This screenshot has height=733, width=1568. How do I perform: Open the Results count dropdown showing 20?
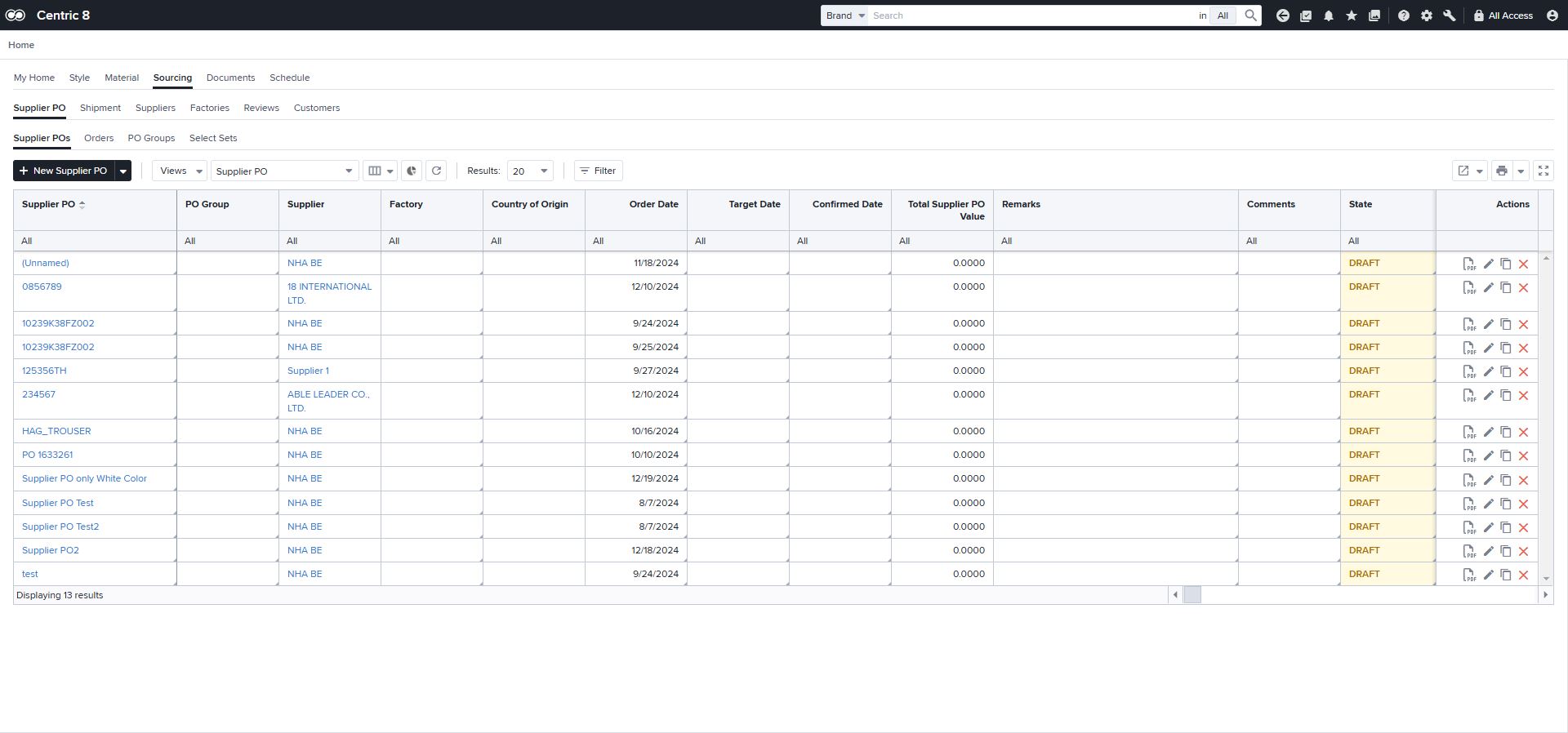pos(529,171)
